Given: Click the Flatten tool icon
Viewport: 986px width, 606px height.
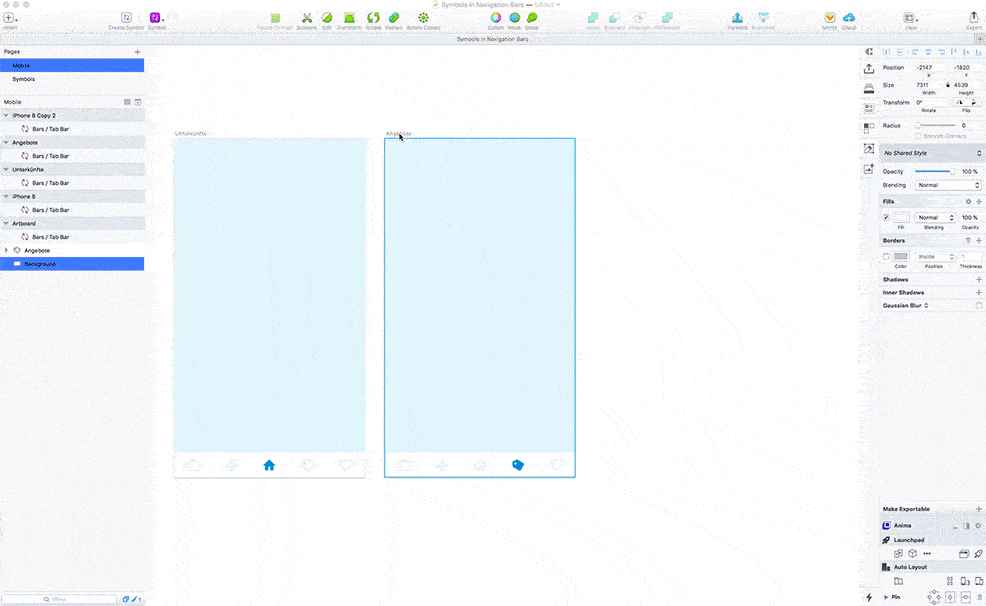Looking at the screenshot, I should pyautogui.click(x=394, y=18).
